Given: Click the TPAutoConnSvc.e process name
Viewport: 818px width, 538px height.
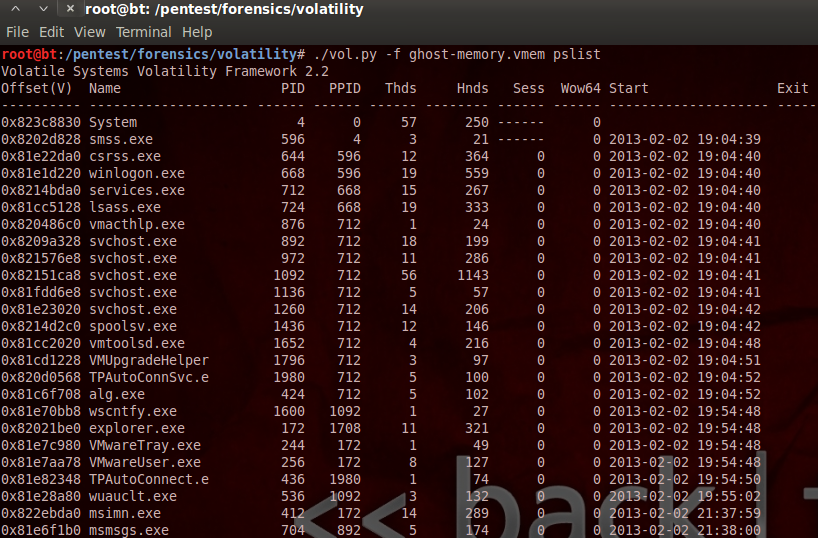Looking at the screenshot, I should click(149, 377).
